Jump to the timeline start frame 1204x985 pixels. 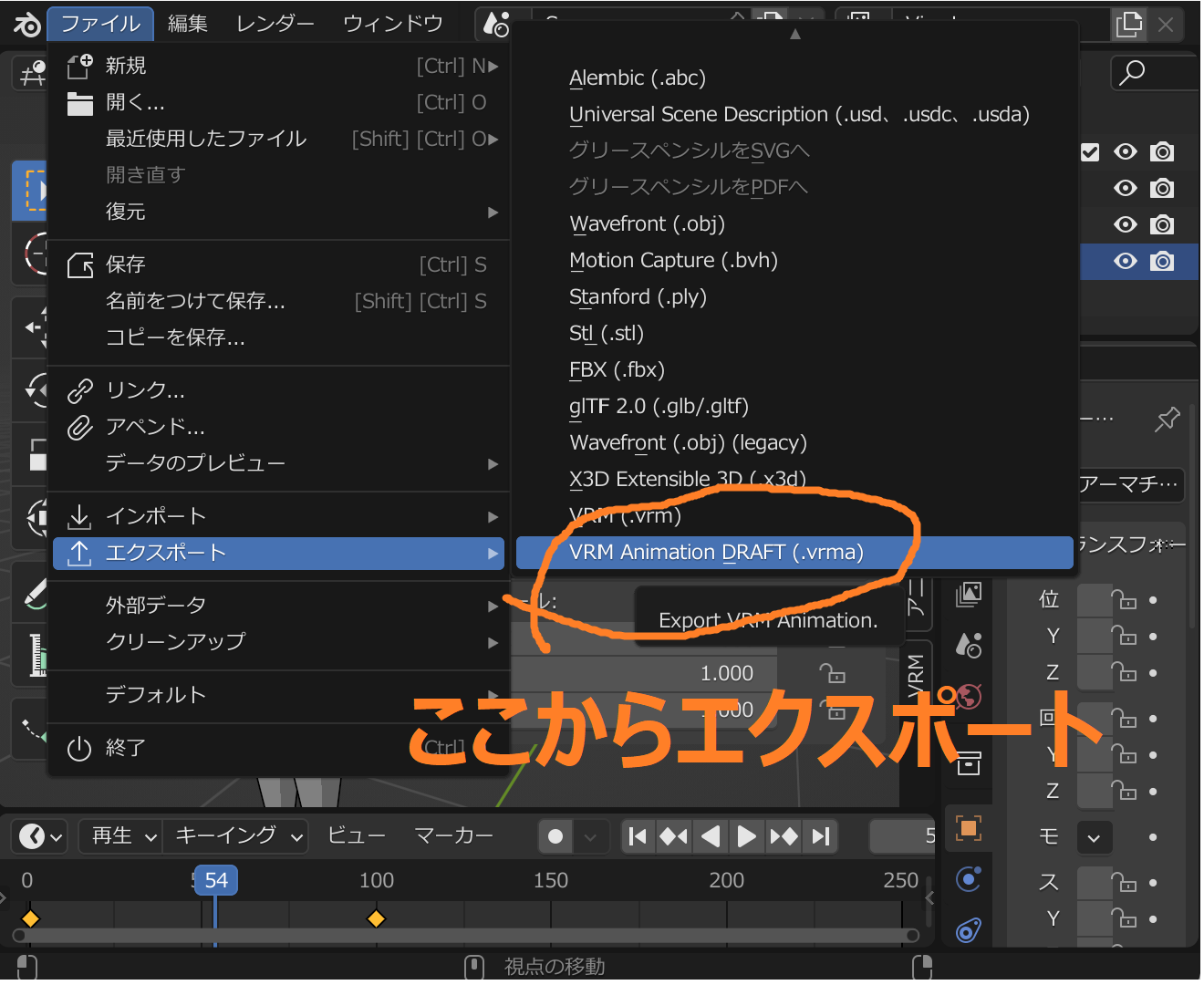(x=638, y=836)
